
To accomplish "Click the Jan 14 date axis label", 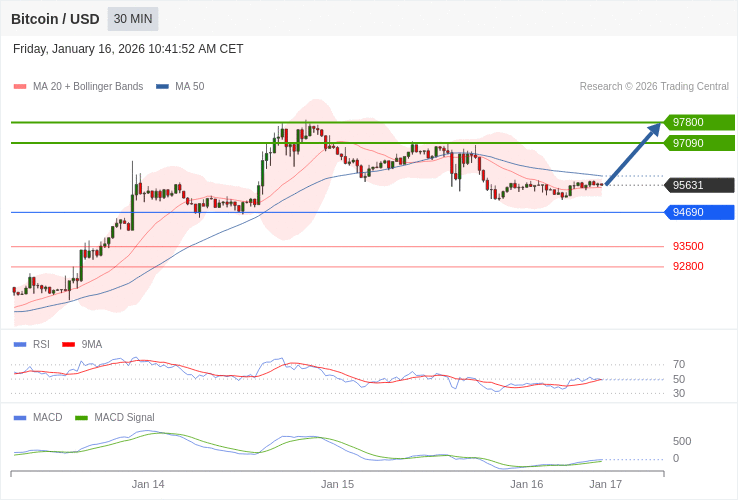I will pyautogui.click(x=148, y=484).
